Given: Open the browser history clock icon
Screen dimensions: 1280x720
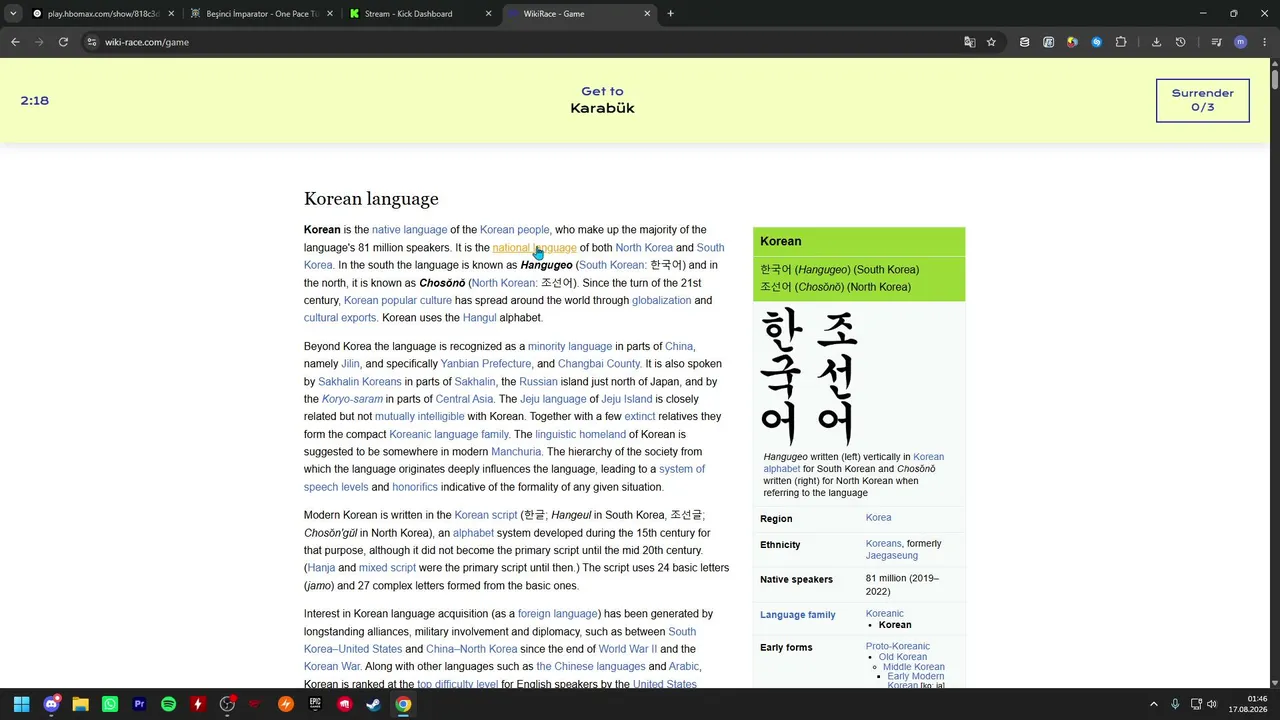Looking at the screenshot, I should click(x=1180, y=42).
